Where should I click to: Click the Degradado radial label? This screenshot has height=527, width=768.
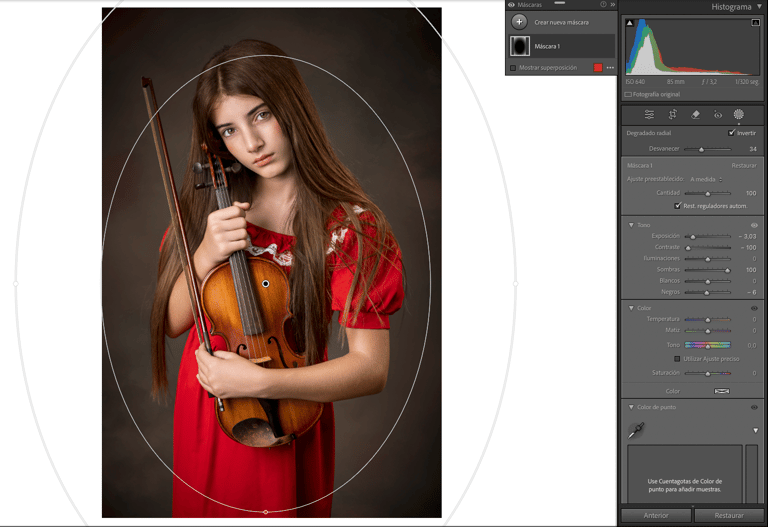pos(648,133)
